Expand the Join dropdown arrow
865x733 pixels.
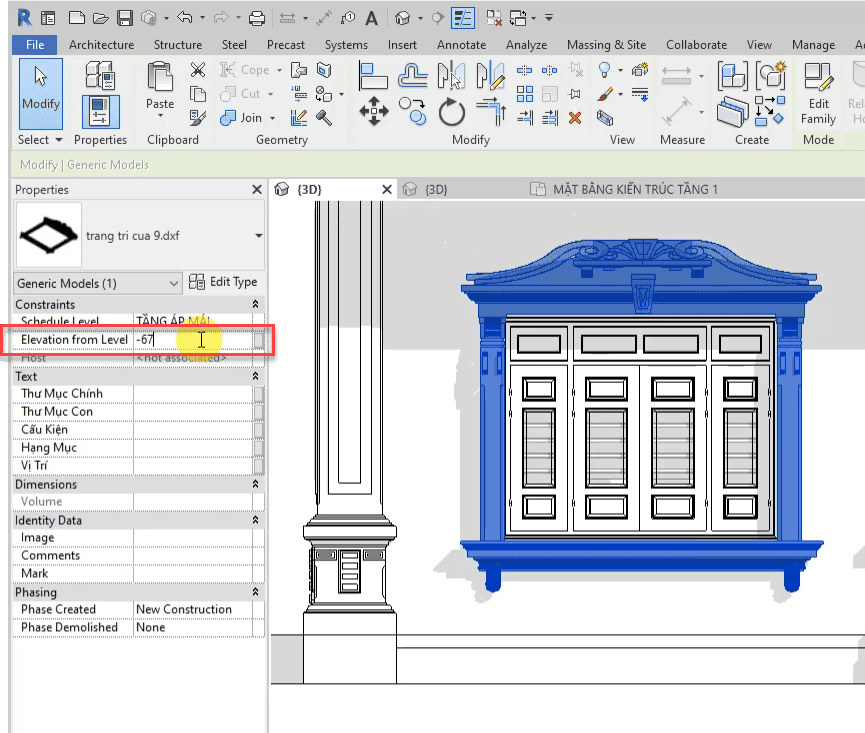pyautogui.click(x=273, y=118)
